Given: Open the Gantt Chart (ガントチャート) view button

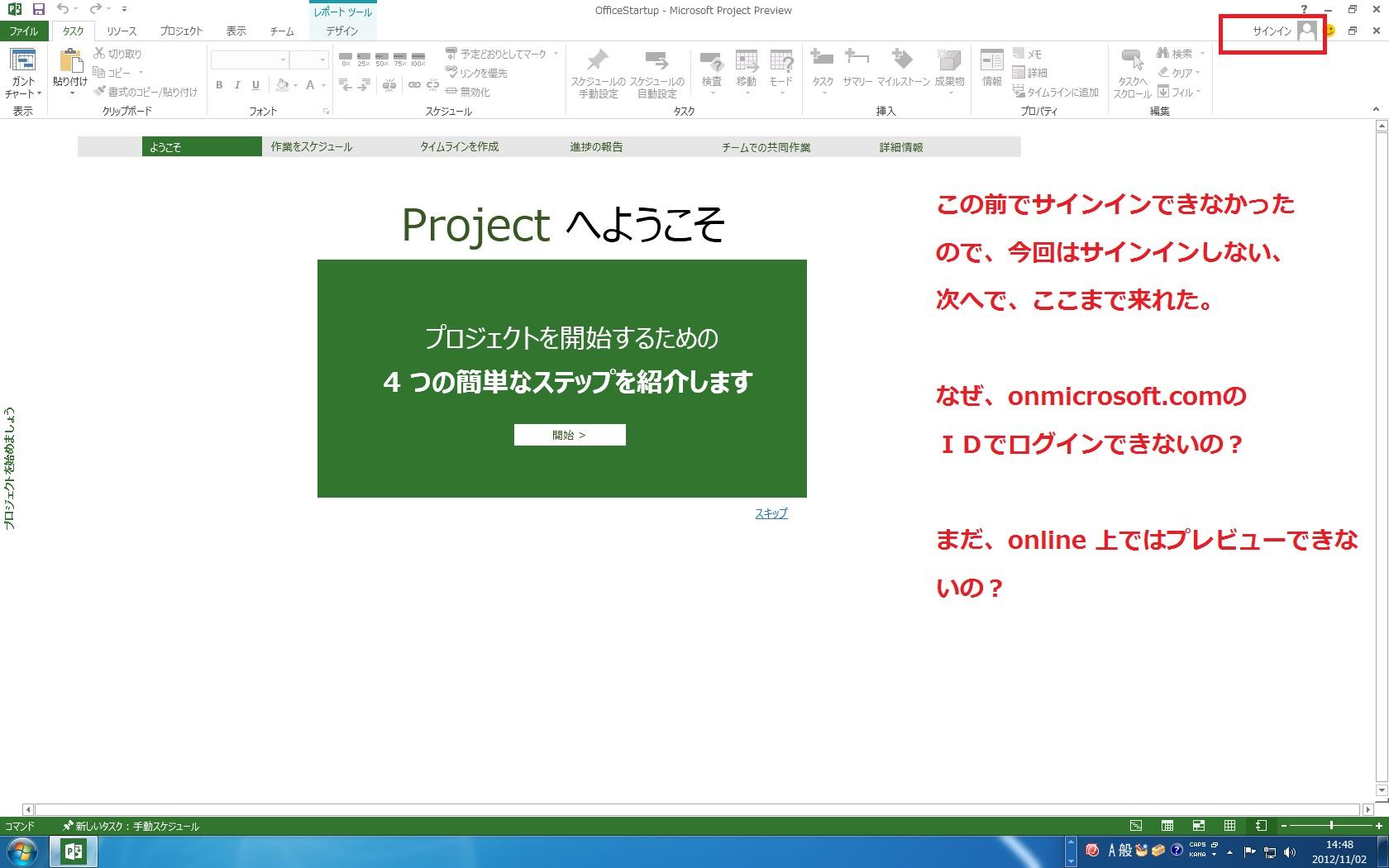Looking at the screenshot, I should pos(23,74).
